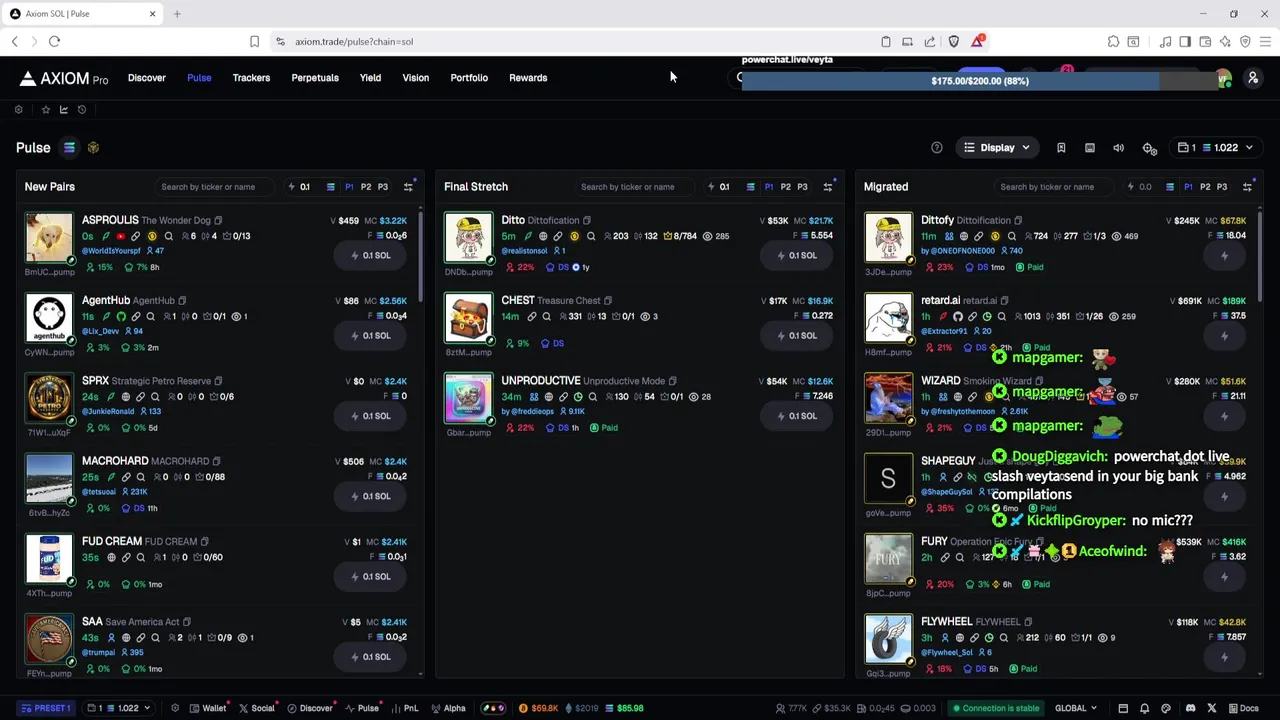This screenshot has width=1280, height=720.
Task: Click the notification bell icon in bottom bar
Action: [x=1144, y=708]
